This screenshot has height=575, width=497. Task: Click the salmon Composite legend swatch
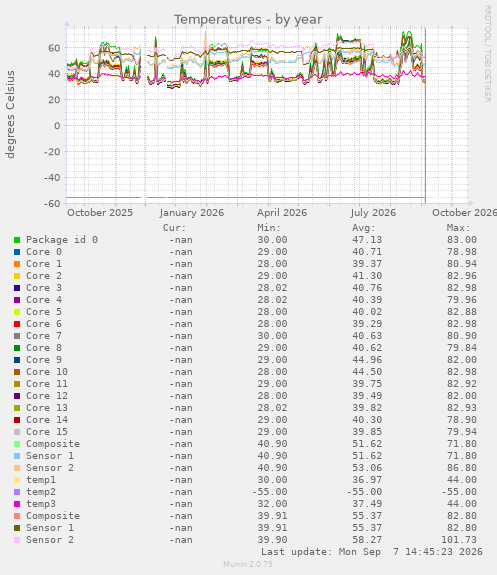click(17, 516)
